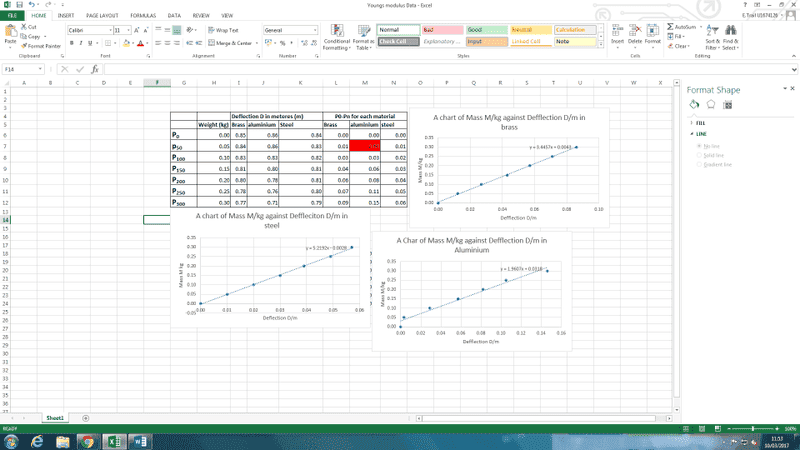Close the Format Shape pane
This screenshot has width=800, height=450.
coord(792,89)
